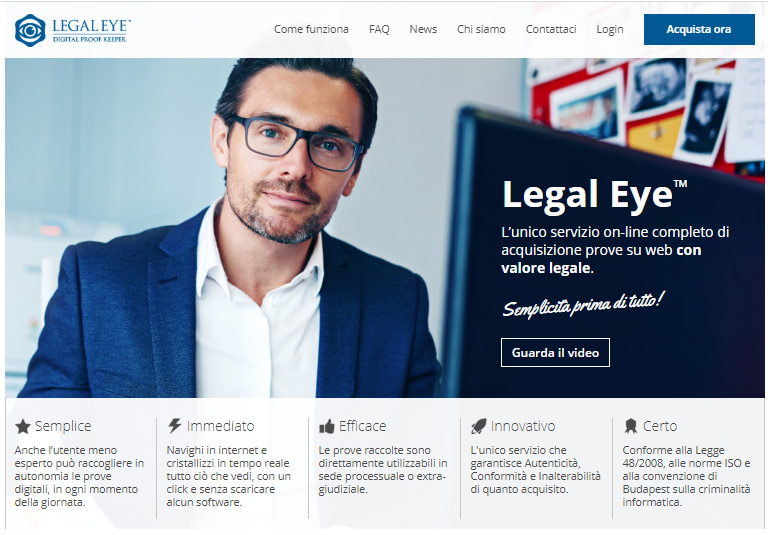The width and height of the screenshot is (768, 535).
Task: Click the Login link
Action: click(x=610, y=29)
